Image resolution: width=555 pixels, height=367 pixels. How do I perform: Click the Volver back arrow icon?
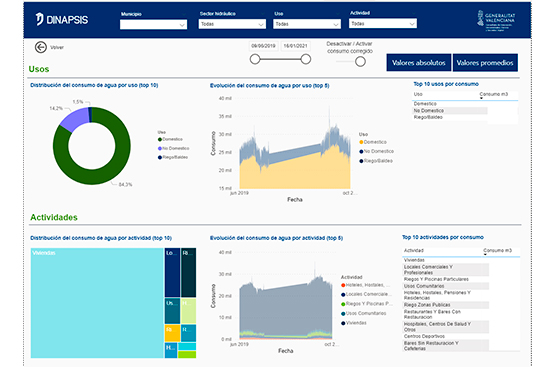coord(41,47)
